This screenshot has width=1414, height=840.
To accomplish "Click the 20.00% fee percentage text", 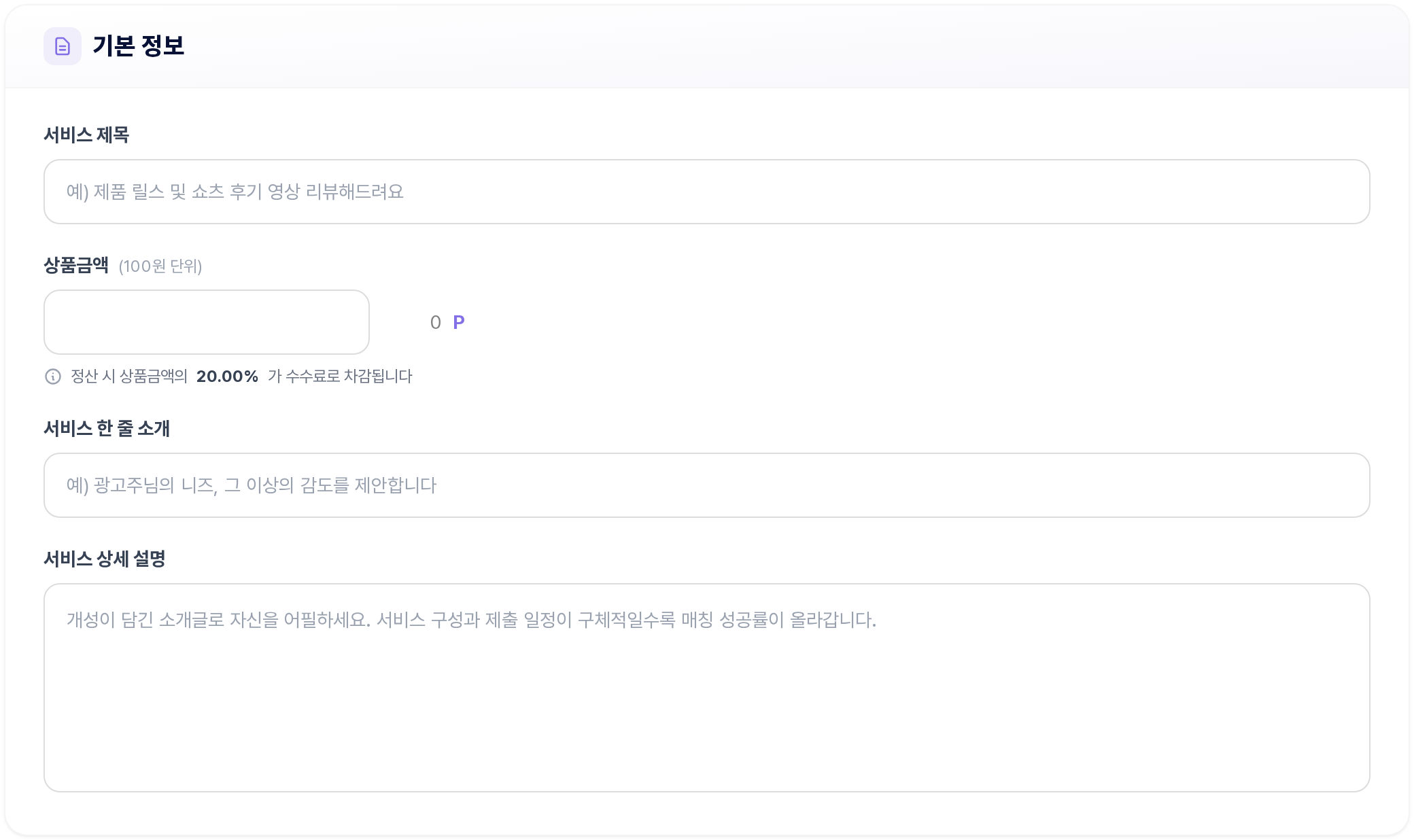I will 227,377.
